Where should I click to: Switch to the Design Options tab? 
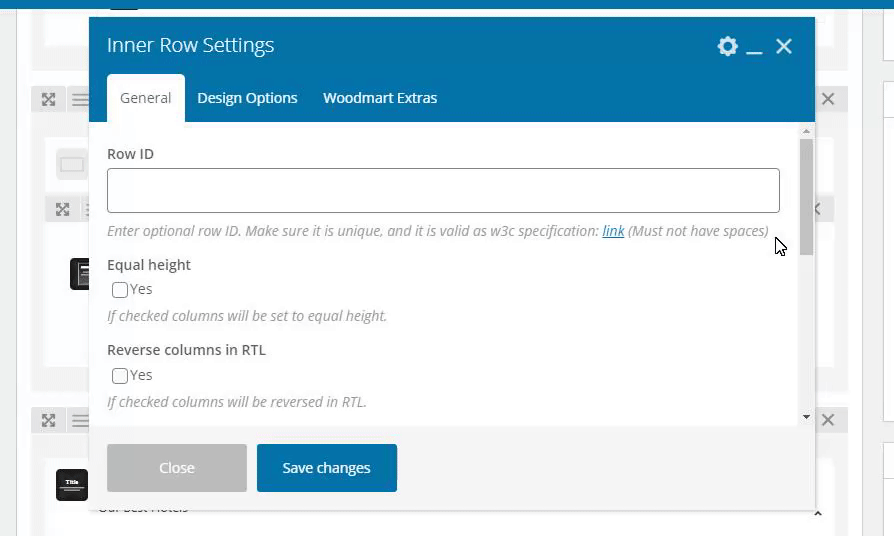(247, 98)
